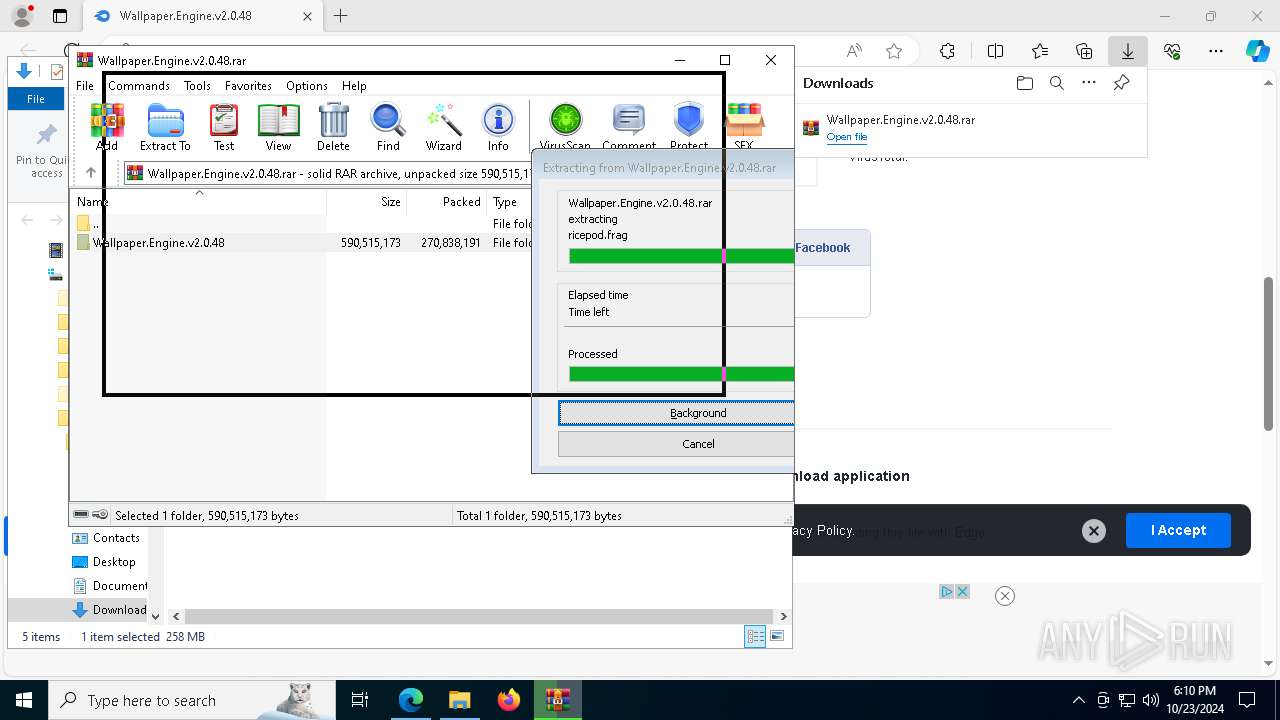
Task: Open the File tab in File Explorer
Action: coord(36,99)
